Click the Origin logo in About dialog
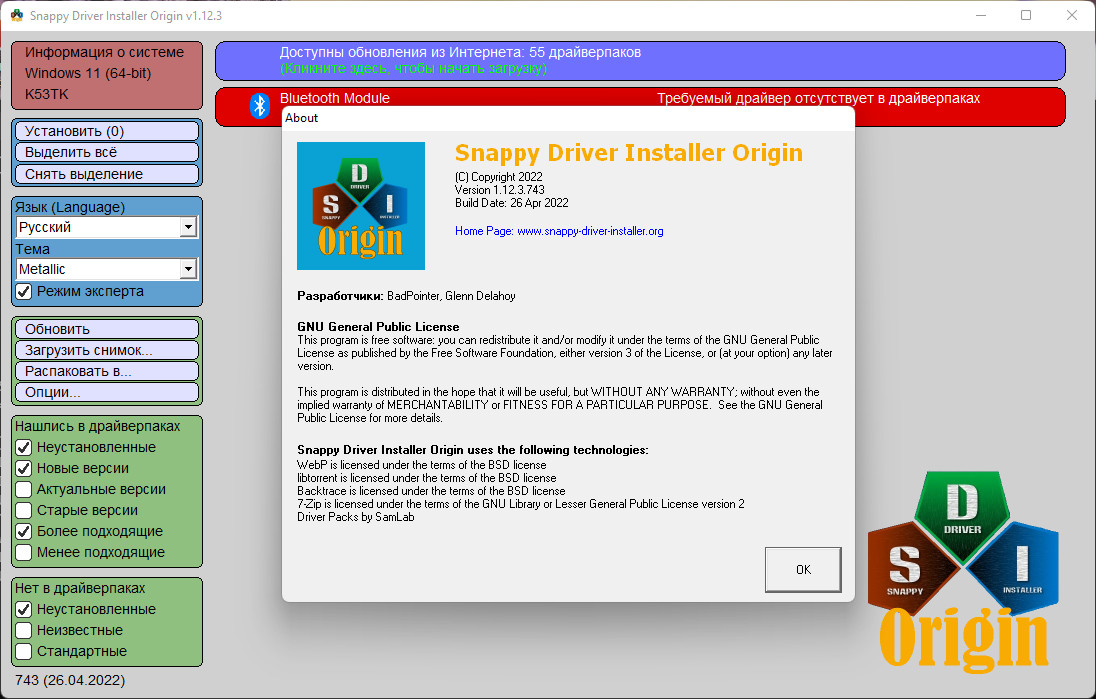 point(361,206)
